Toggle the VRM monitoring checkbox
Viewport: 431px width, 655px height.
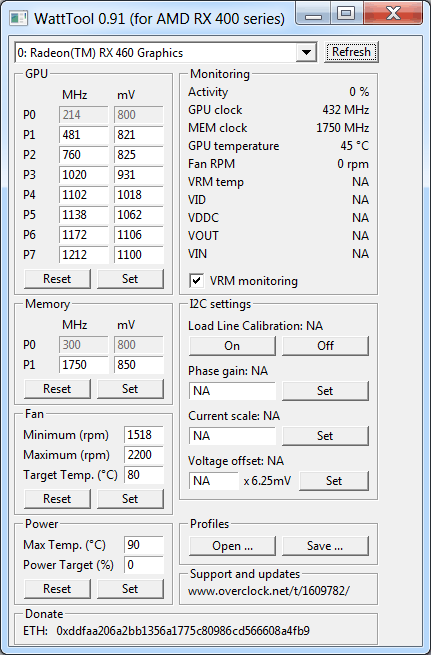pos(196,281)
